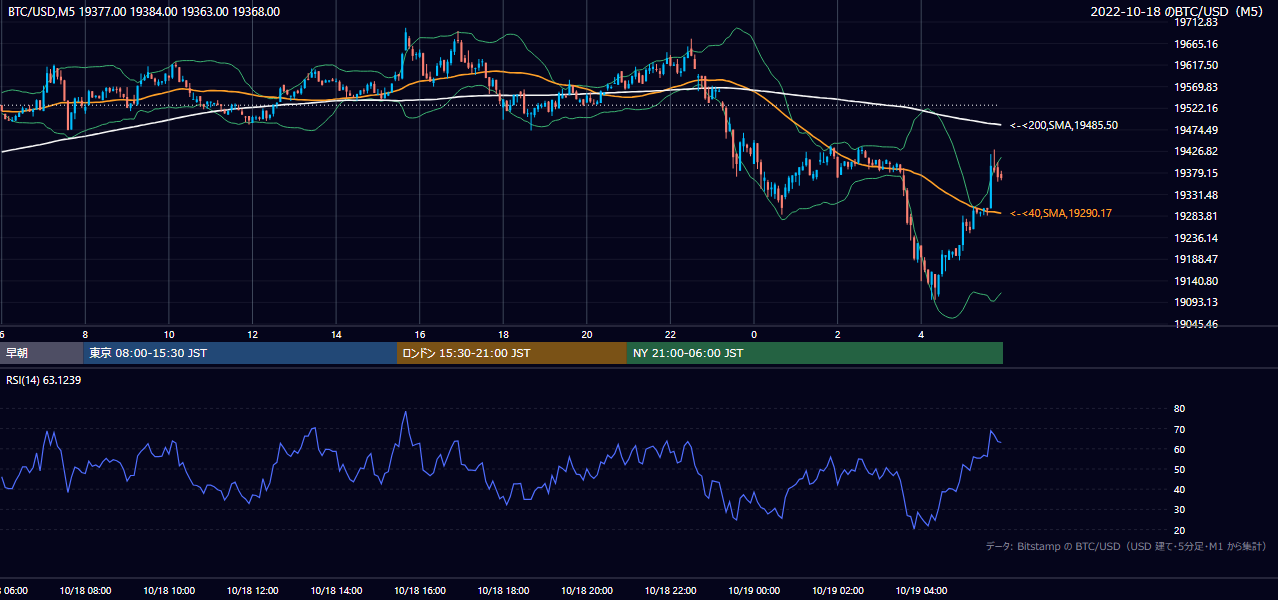This screenshot has width=1278, height=600.
Task: Click RSI scale level 40
Action: tap(1179, 489)
